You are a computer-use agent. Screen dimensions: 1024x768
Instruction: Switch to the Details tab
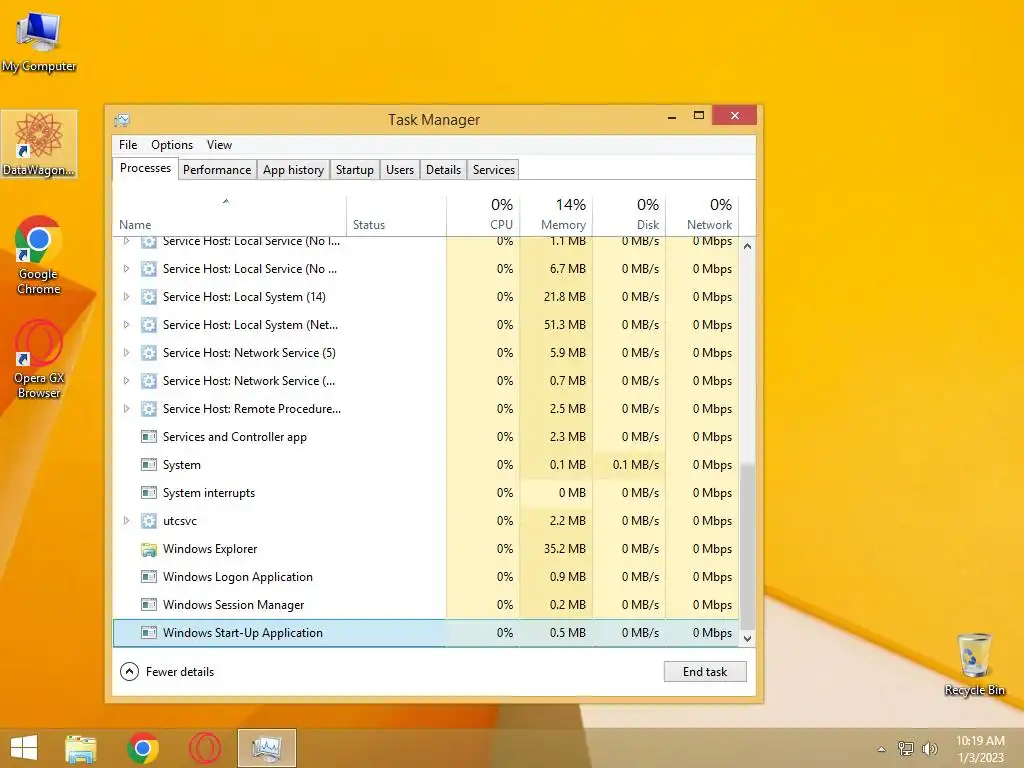pyautogui.click(x=443, y=170)
